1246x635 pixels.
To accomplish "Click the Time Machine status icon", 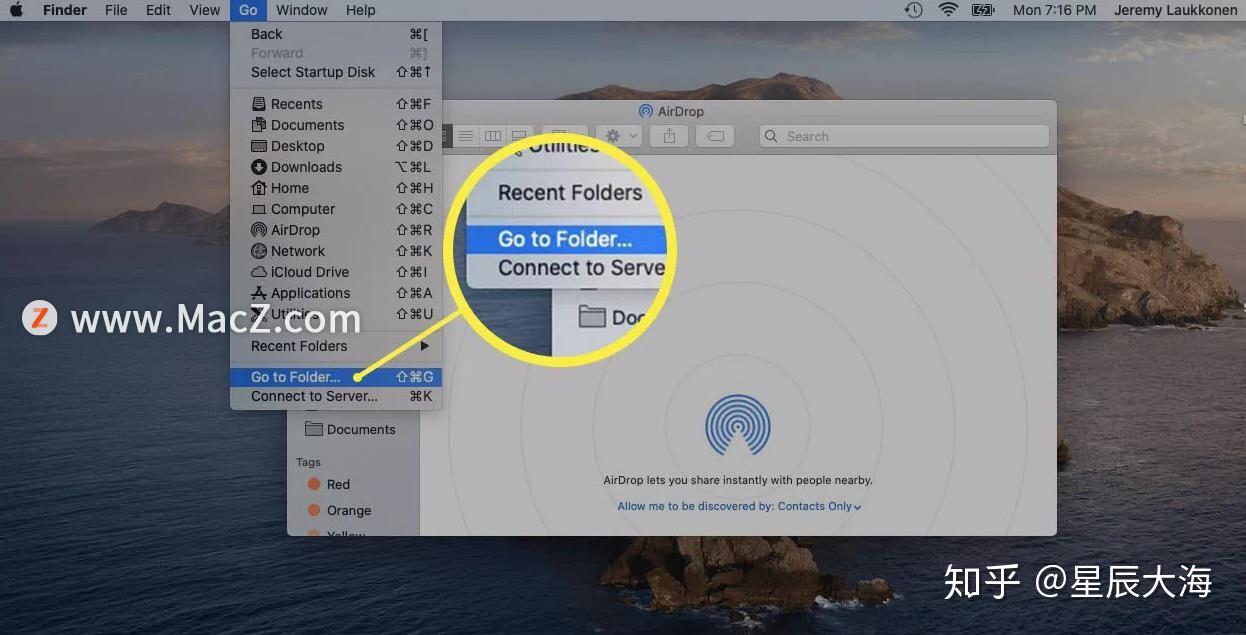I will coord(913,10).
